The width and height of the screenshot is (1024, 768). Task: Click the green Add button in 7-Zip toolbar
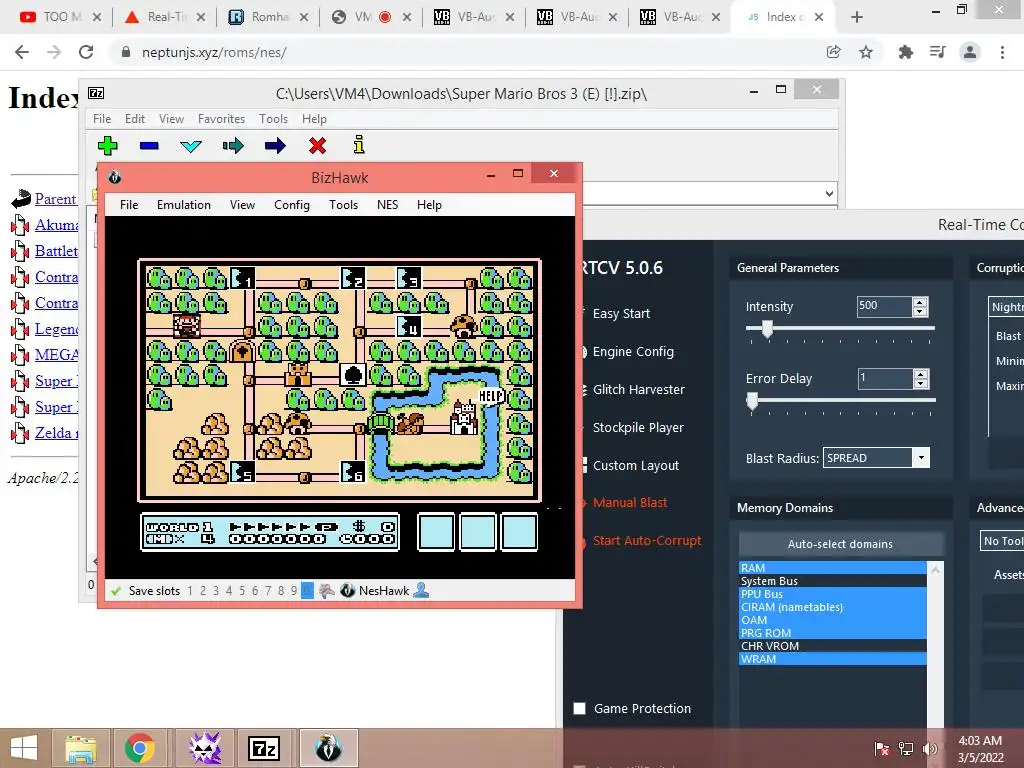108,145
